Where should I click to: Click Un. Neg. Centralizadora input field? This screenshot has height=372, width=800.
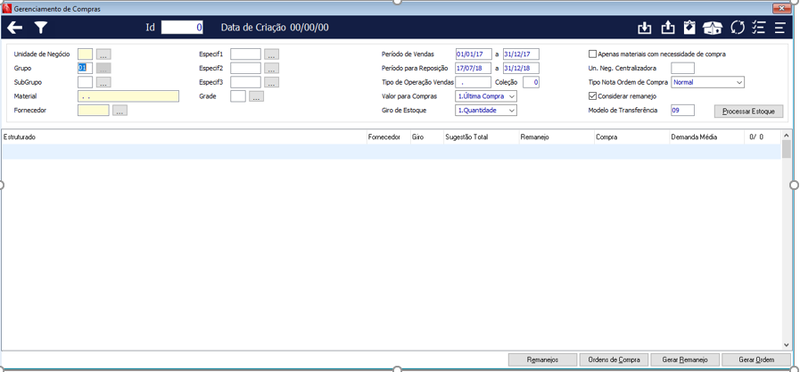(683, 68)
